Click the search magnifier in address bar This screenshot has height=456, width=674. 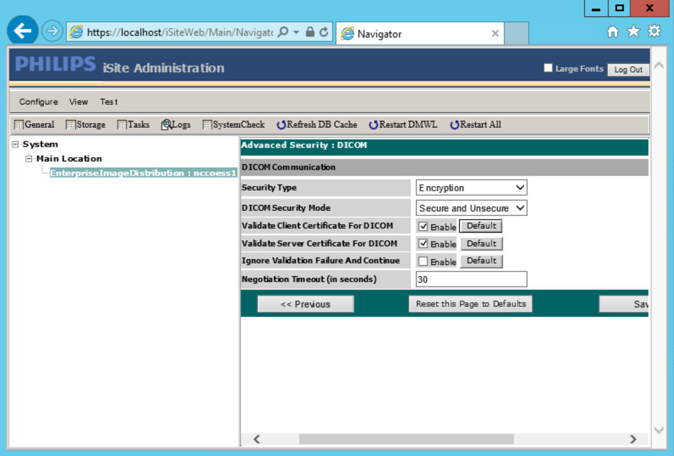click(283, 32)
